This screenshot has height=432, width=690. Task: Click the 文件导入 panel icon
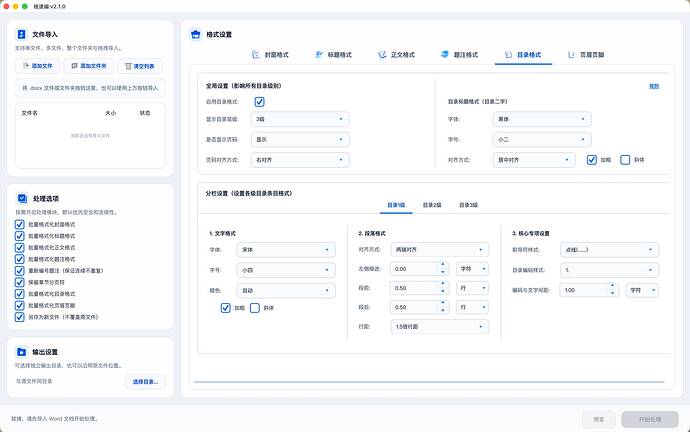[x=21, y=34]
